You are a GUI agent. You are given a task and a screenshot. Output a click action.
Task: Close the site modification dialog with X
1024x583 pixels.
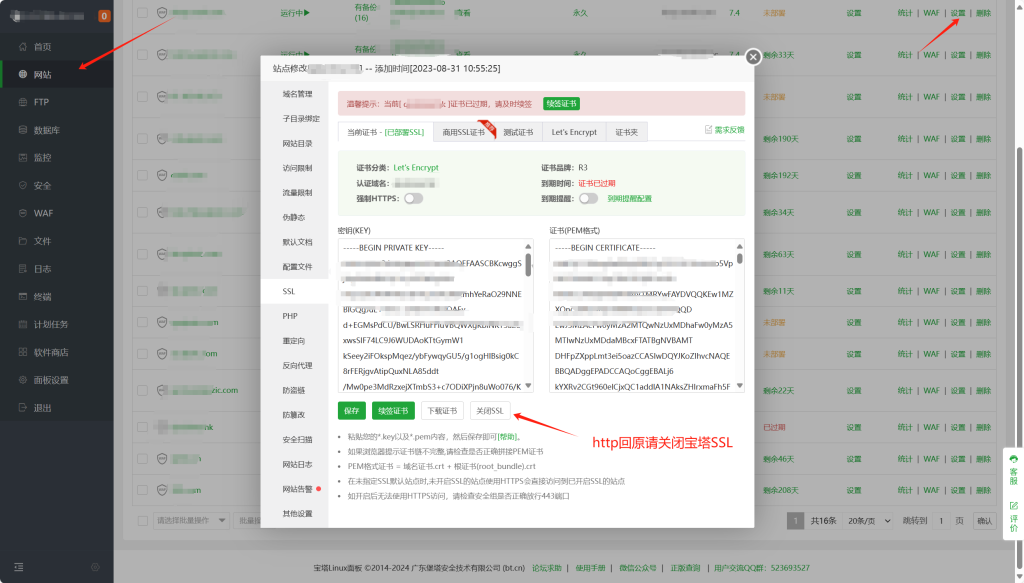pyautogui.click(x=753, y=57)
